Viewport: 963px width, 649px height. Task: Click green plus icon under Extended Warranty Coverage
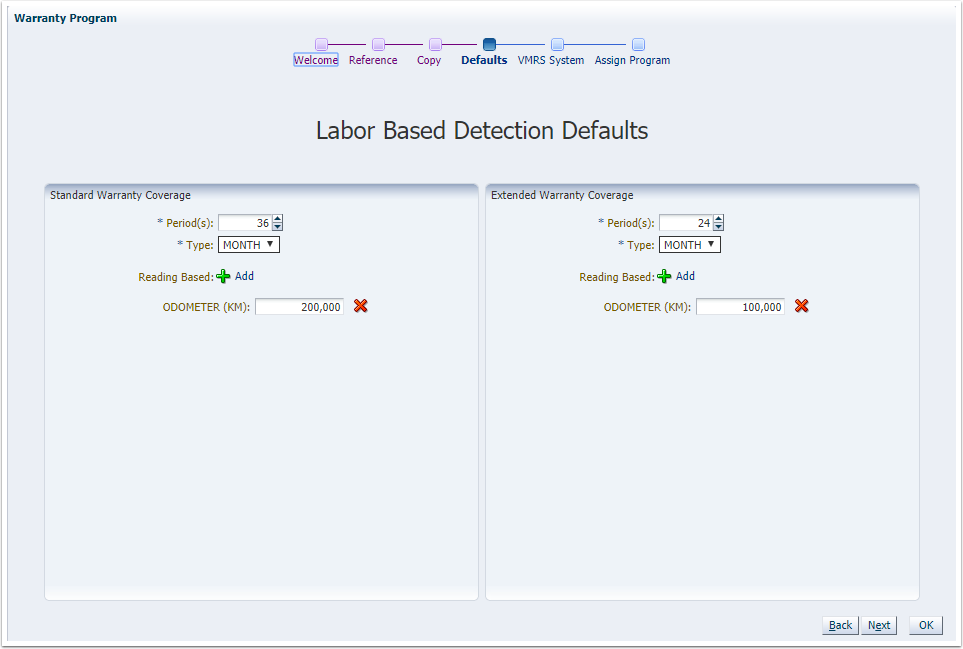coord(665,276)
